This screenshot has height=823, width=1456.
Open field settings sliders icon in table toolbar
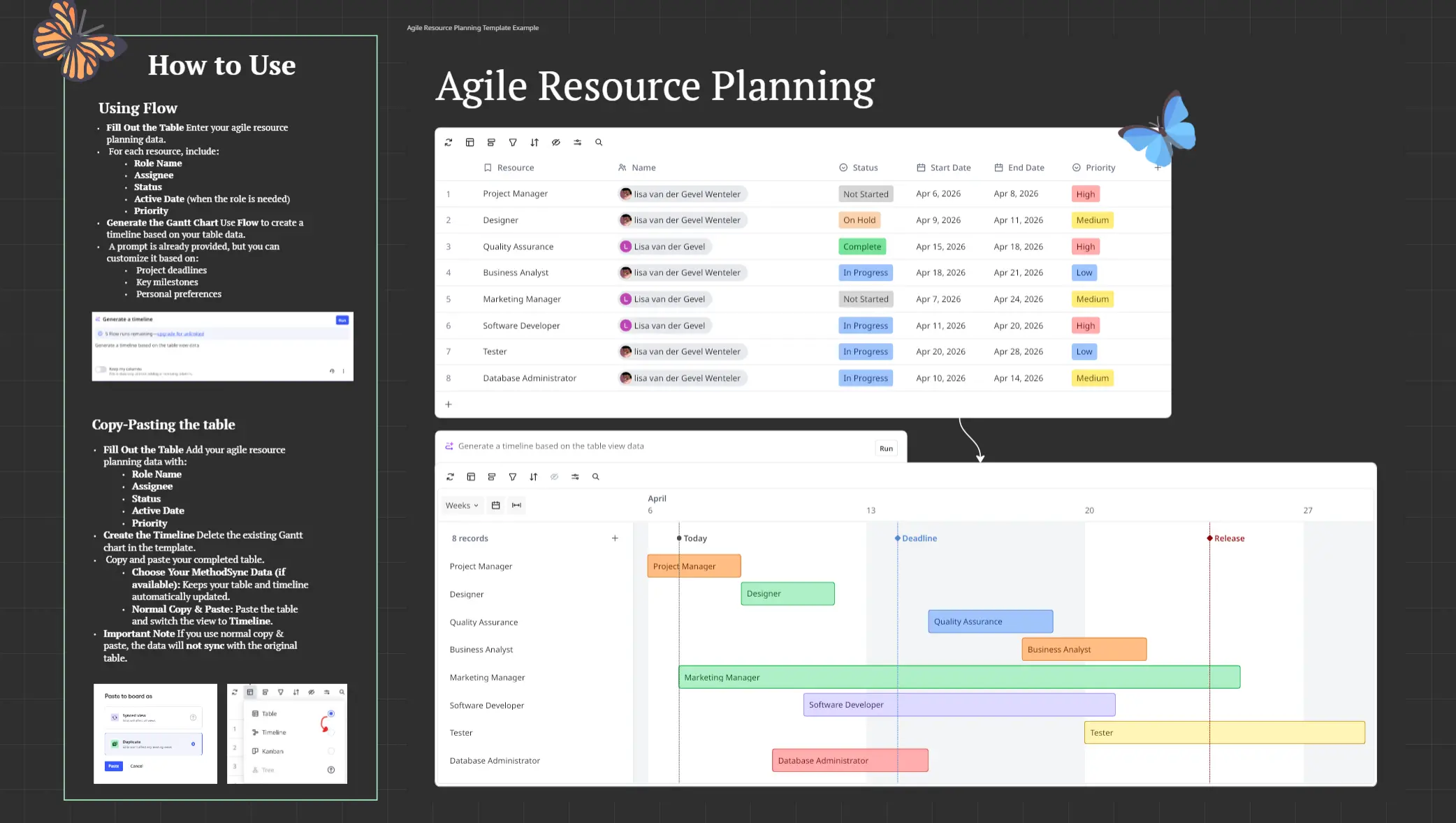[x=577, y=143]
